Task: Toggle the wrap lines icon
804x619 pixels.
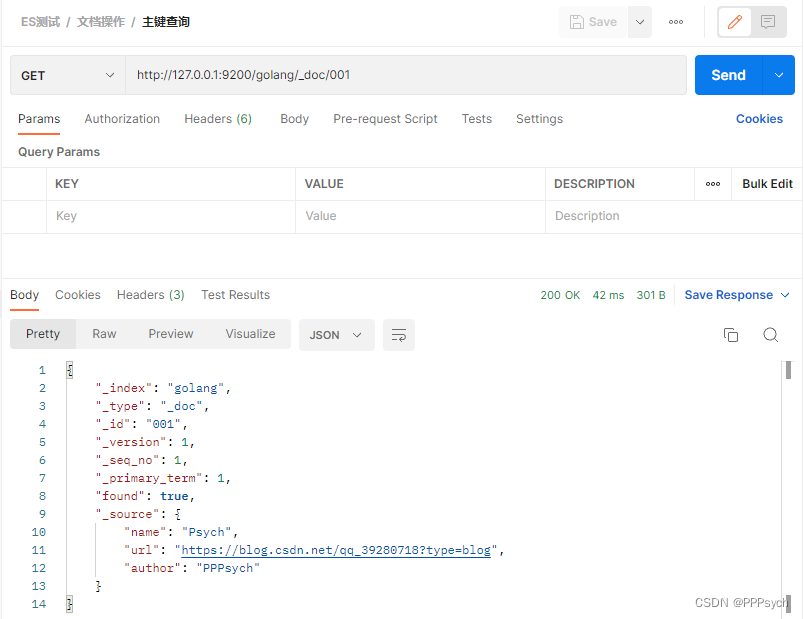Action: [x=399, y=335]
